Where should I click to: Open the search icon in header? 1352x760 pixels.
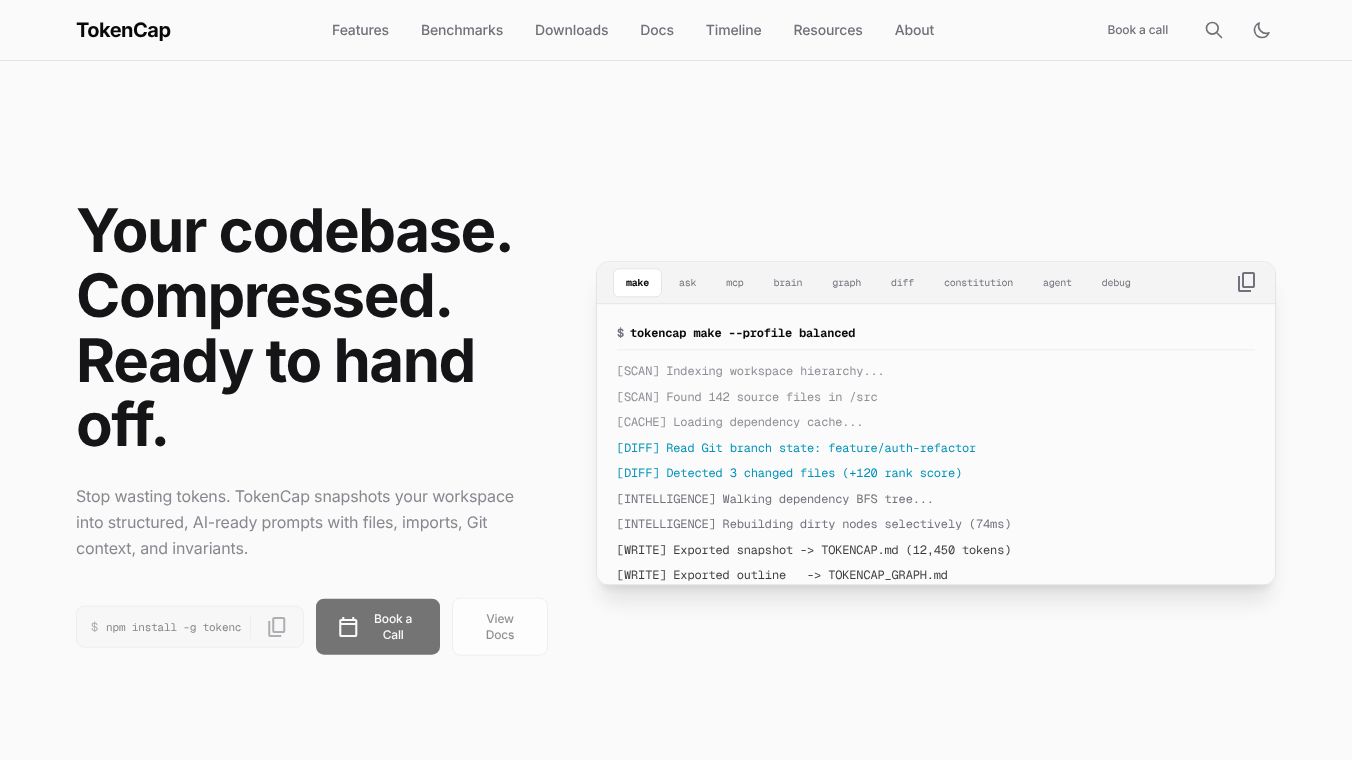click(1214, 30)
